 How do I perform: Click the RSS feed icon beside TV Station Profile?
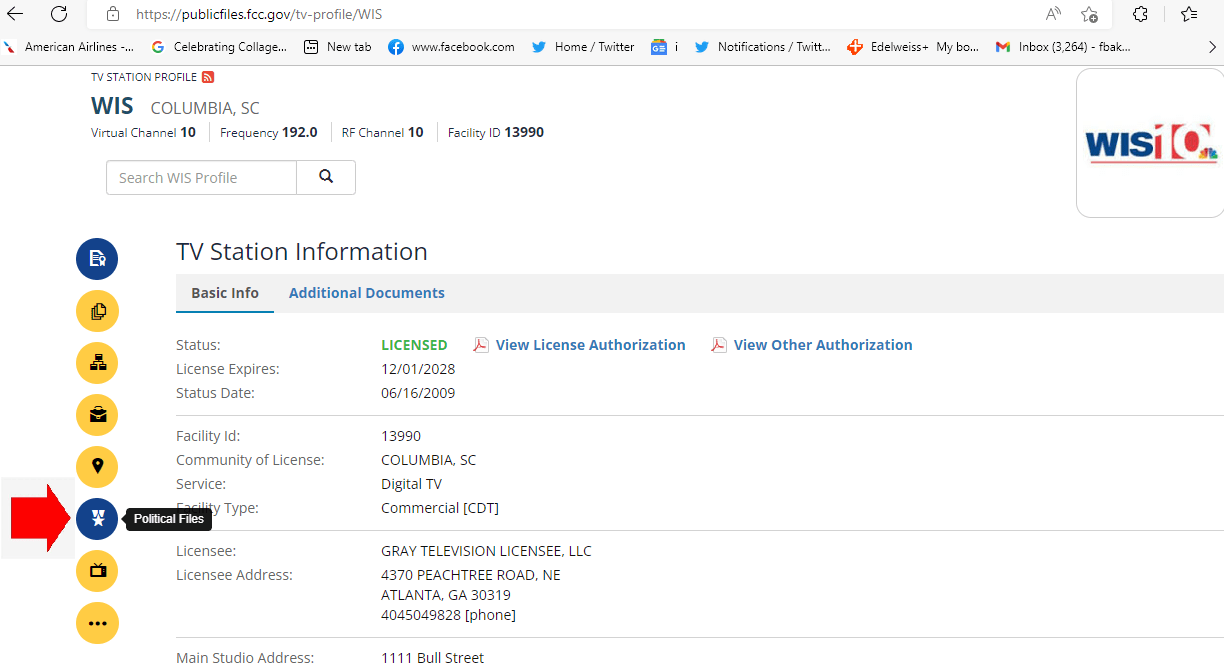click(208, 77)
